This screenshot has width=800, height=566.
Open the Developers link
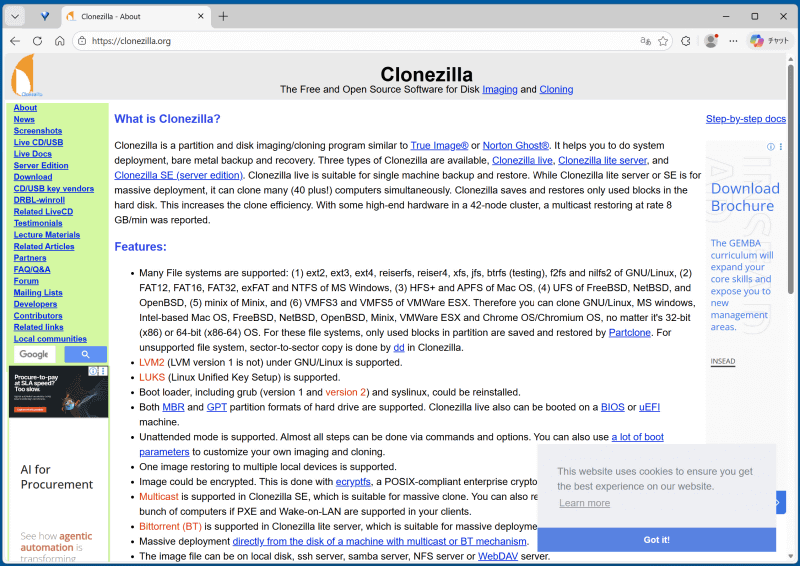(x=35, y=304)
